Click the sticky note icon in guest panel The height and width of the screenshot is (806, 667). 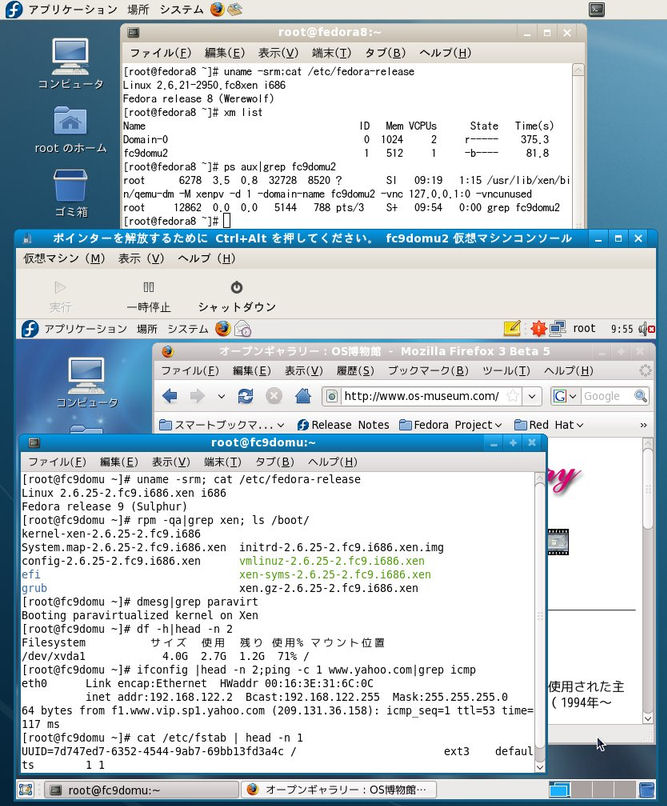(x=512, y=328)
